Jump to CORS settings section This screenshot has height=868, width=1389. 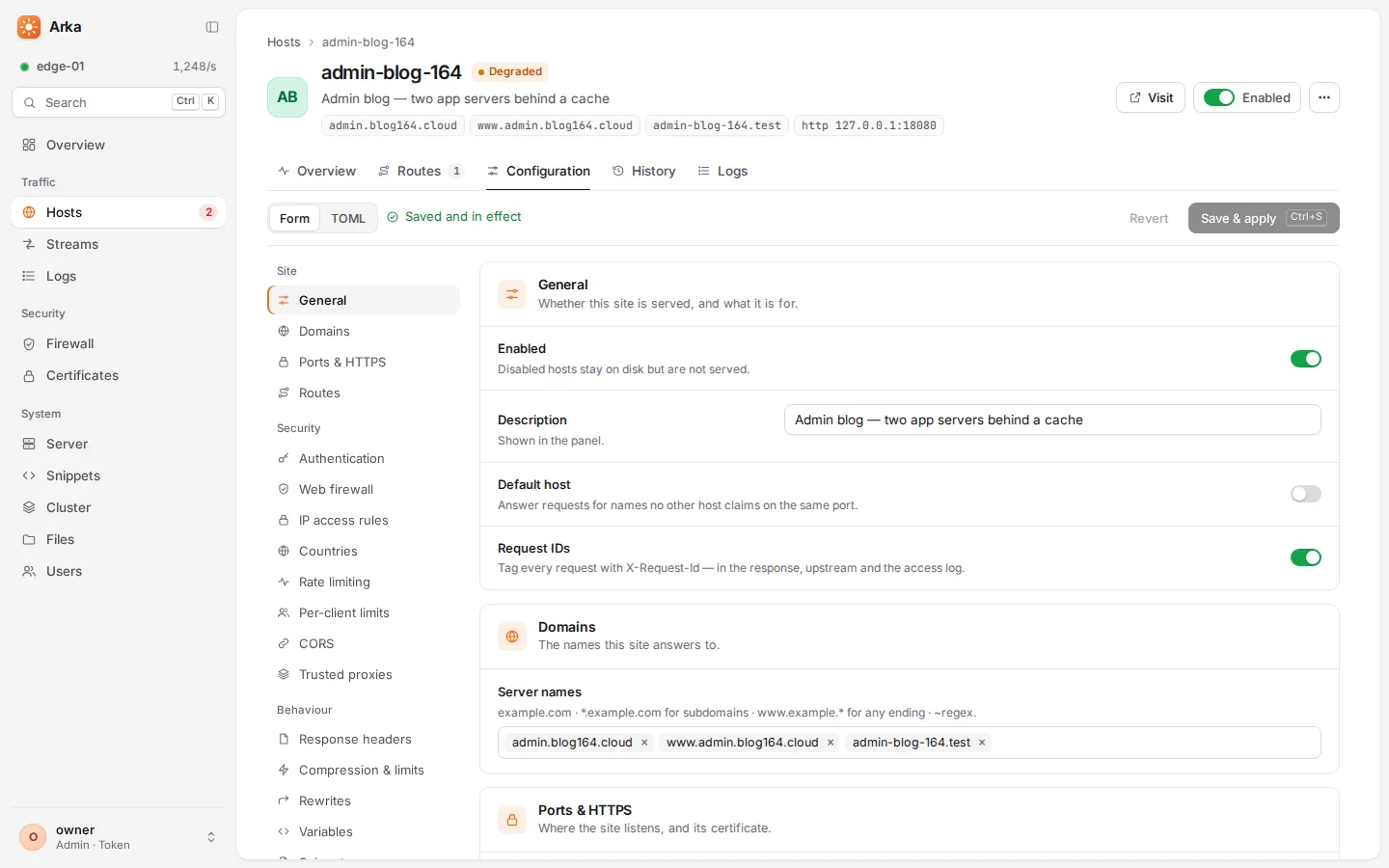364,643
